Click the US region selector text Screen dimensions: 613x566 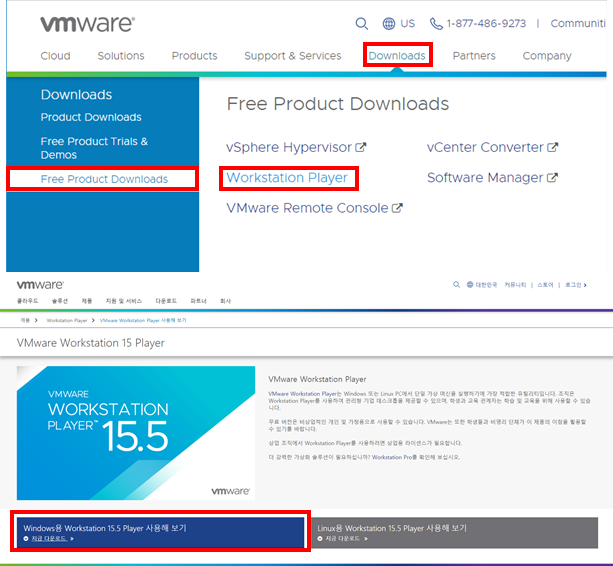407,23
